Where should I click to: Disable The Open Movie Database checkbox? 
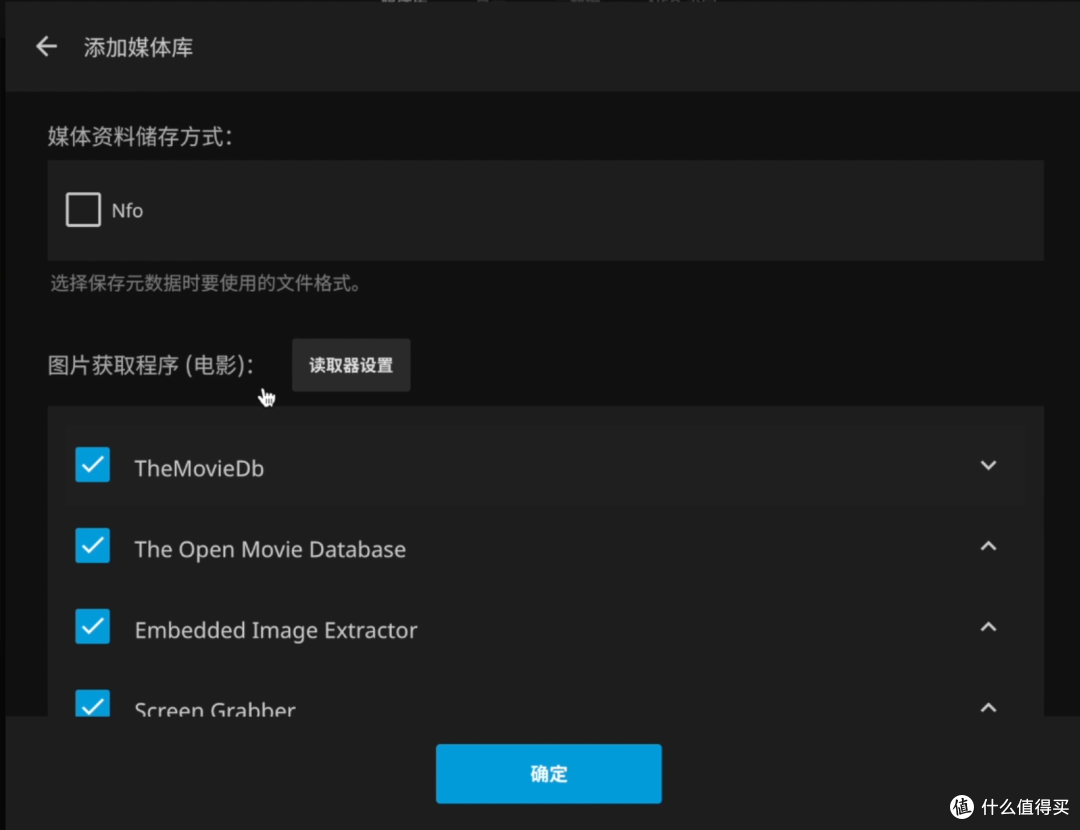click(x=92, y=545)
